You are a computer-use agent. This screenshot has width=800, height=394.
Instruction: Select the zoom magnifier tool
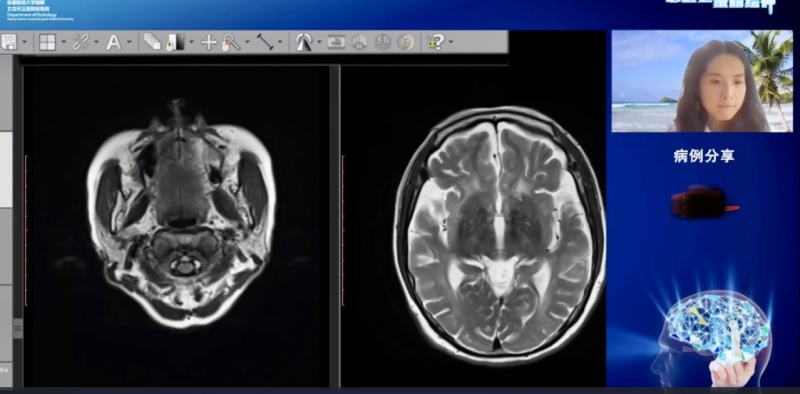tap(231, 42)
